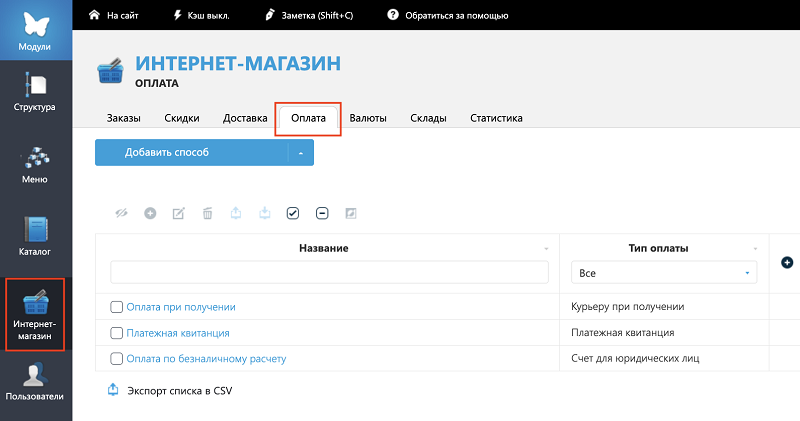Click the Платежная квитанция type cell
The height and width of the screenshot is (421, 800).
point(622,333)
